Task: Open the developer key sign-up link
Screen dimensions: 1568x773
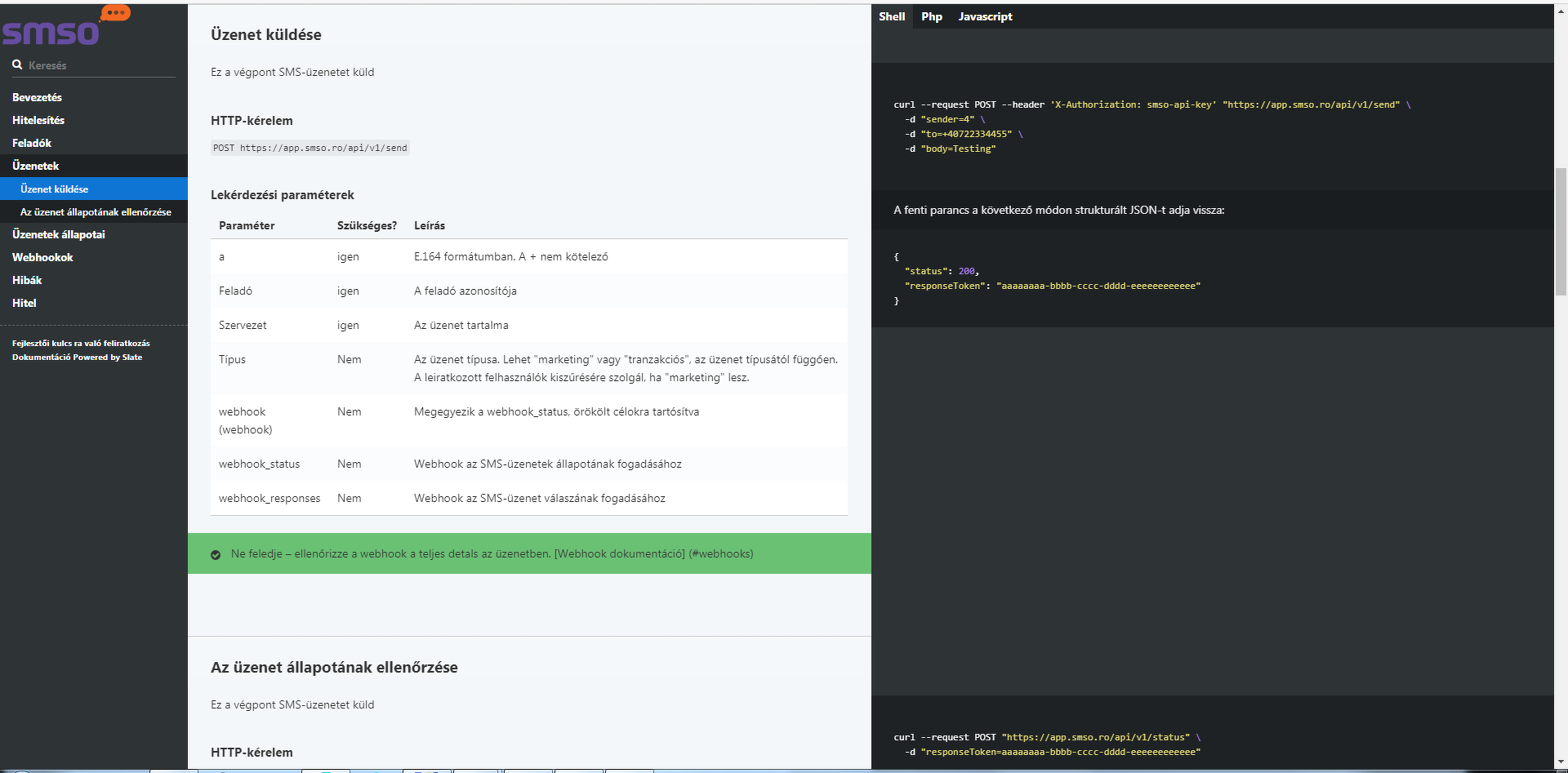Action: [x=81, y=344]
